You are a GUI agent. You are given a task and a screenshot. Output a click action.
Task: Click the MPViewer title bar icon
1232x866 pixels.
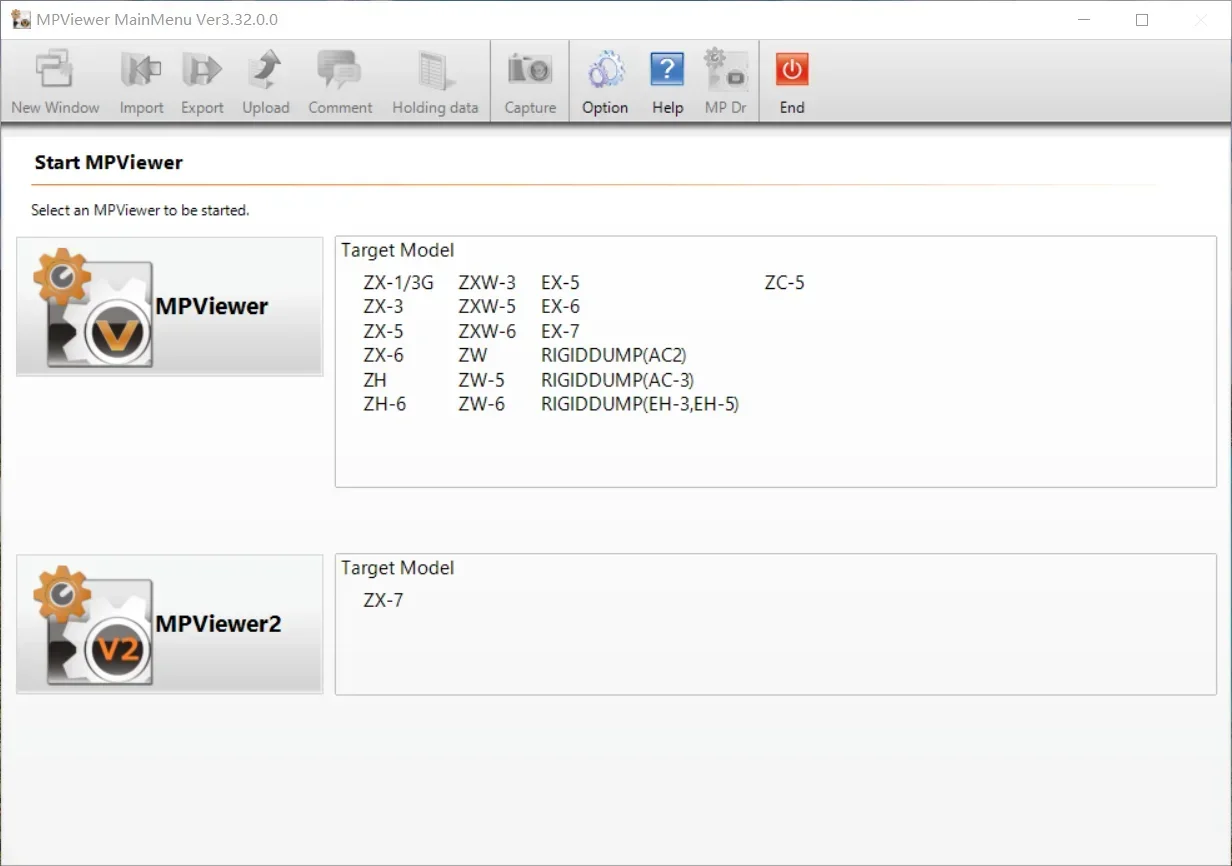(x=20, y=20)
